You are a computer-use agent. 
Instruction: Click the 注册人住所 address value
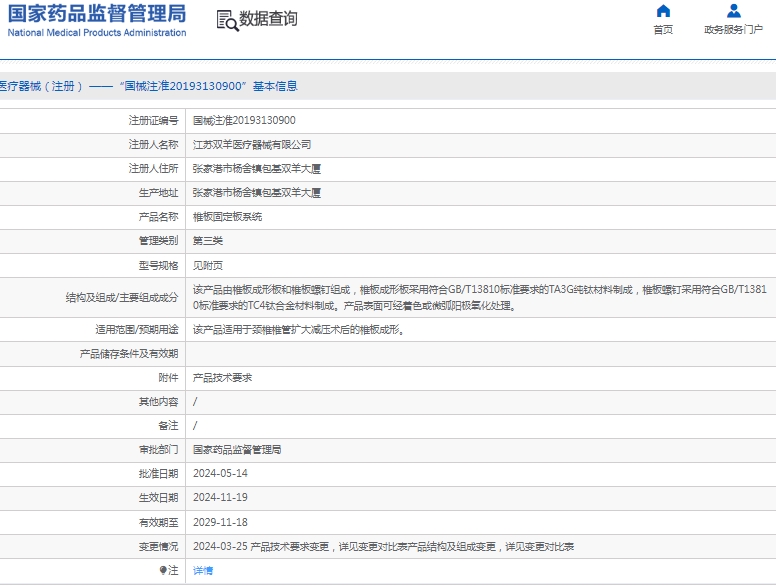[x=257, y=169]
